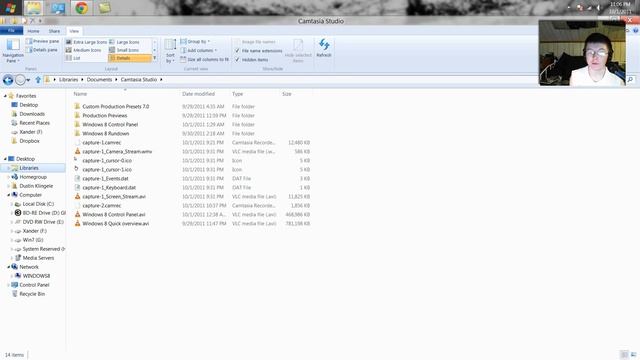Go up one folder level

[x=38, y=80]
